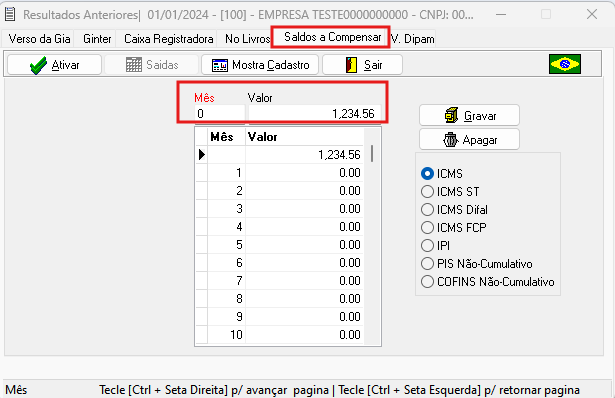
Task: Click the Gravar save icon
Action: click(451, 115)
